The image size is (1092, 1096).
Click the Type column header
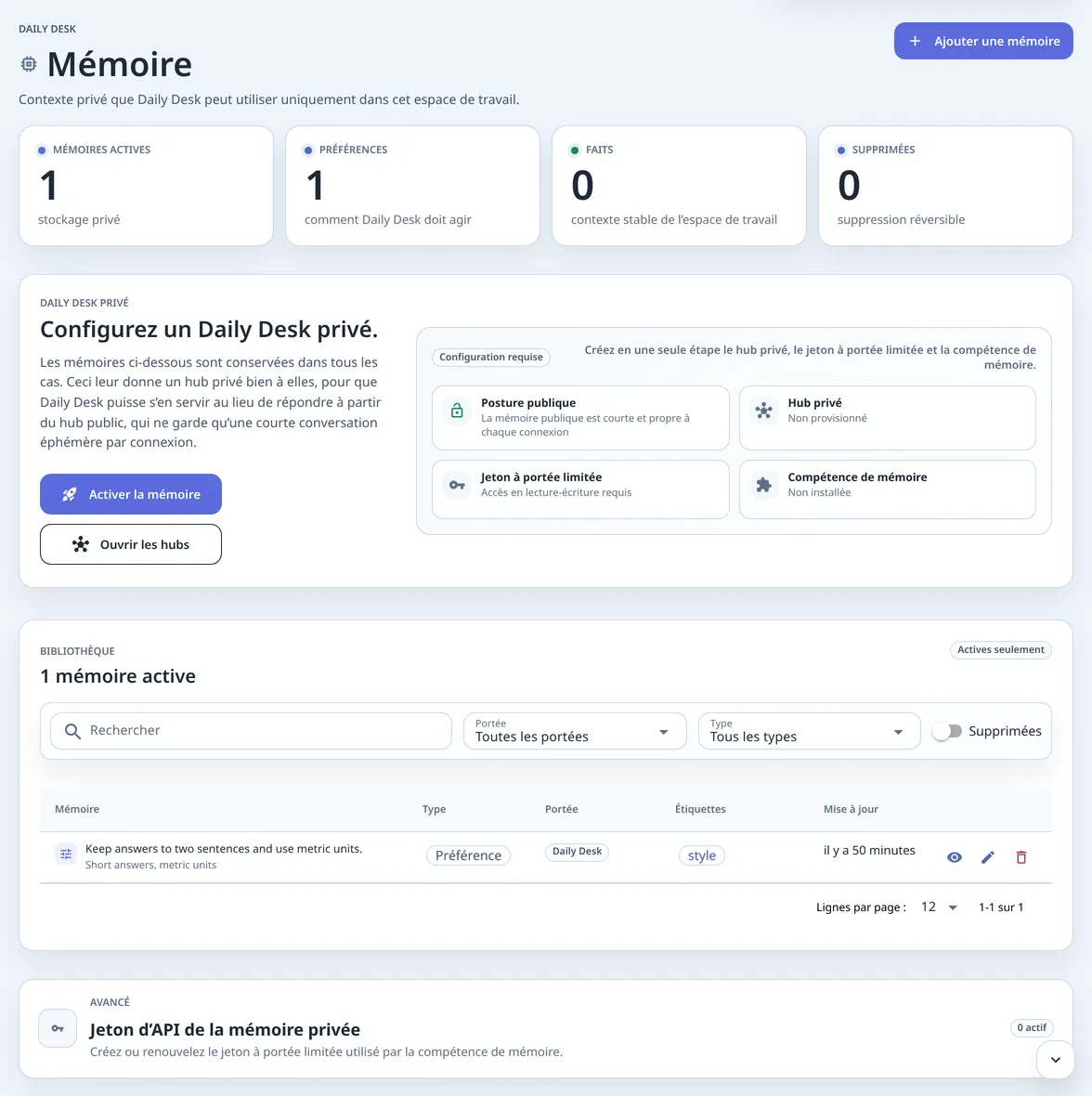[434, 809]
